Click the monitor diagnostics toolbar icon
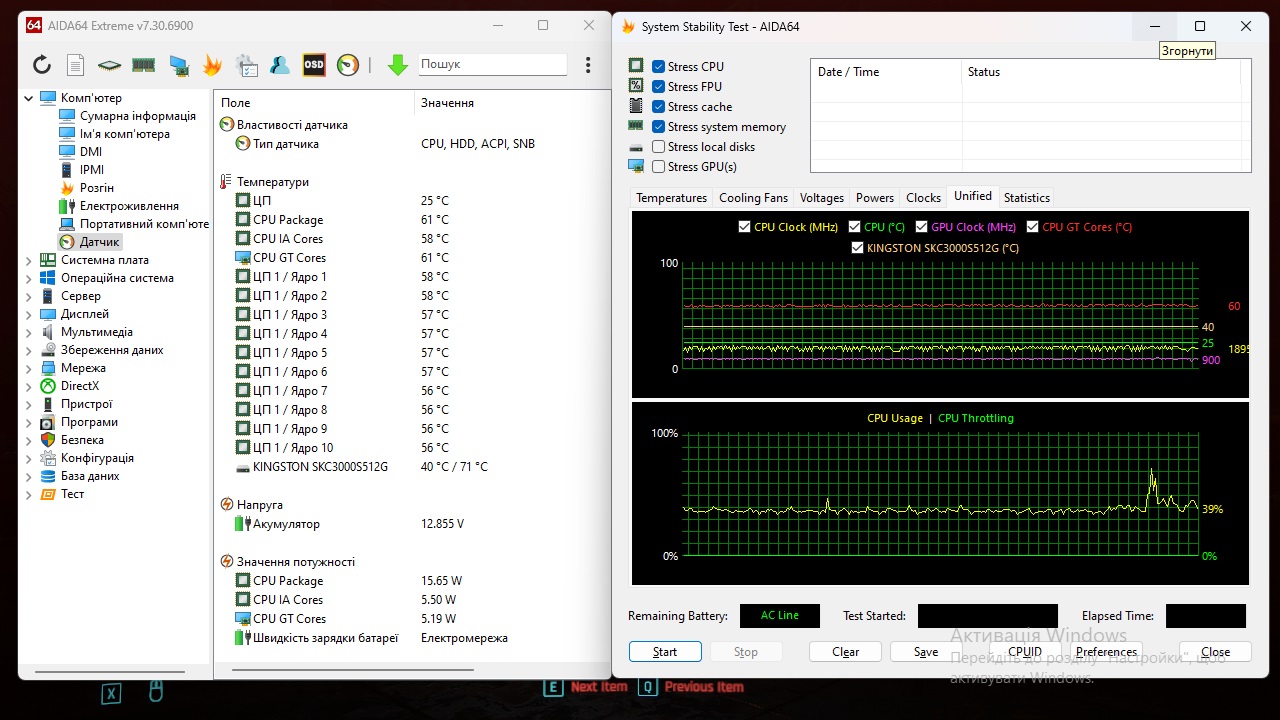Viewport: 1280px width, 720px height. pyautogui.click(x=179, y=65)
